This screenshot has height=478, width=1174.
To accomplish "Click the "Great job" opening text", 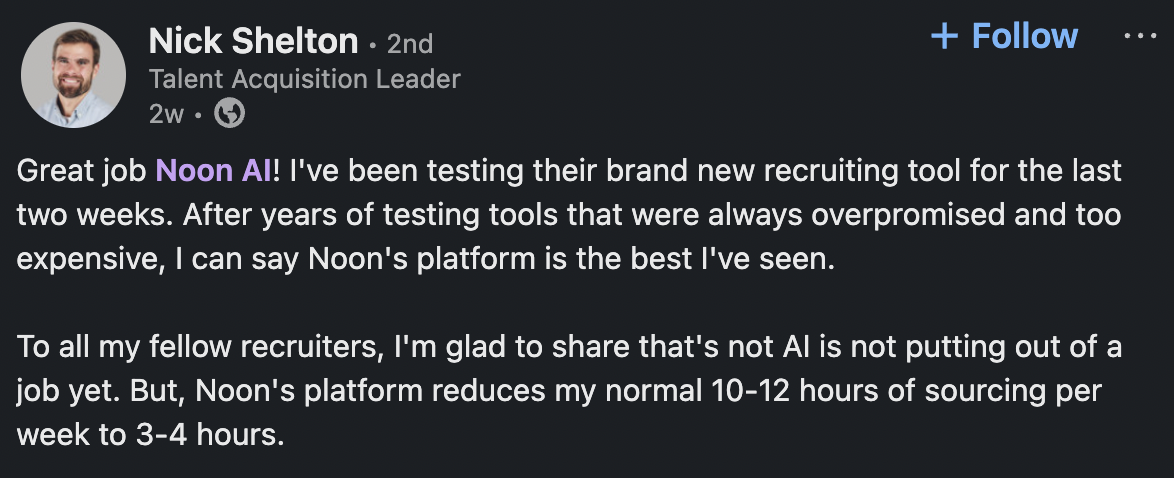I will coord(82,171).
